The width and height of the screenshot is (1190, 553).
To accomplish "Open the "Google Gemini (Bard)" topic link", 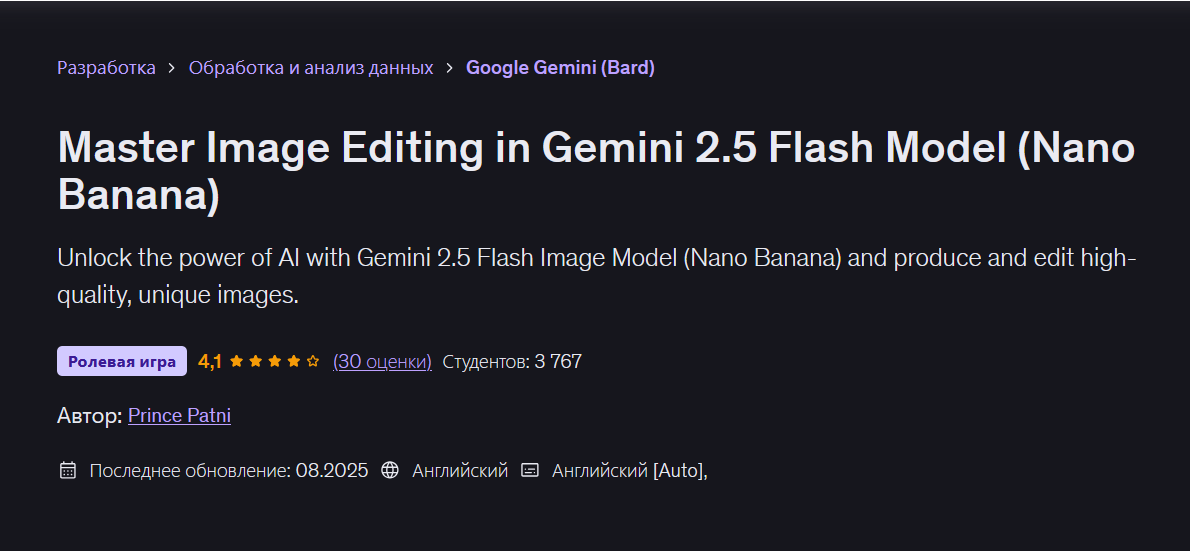I will 560,68.
